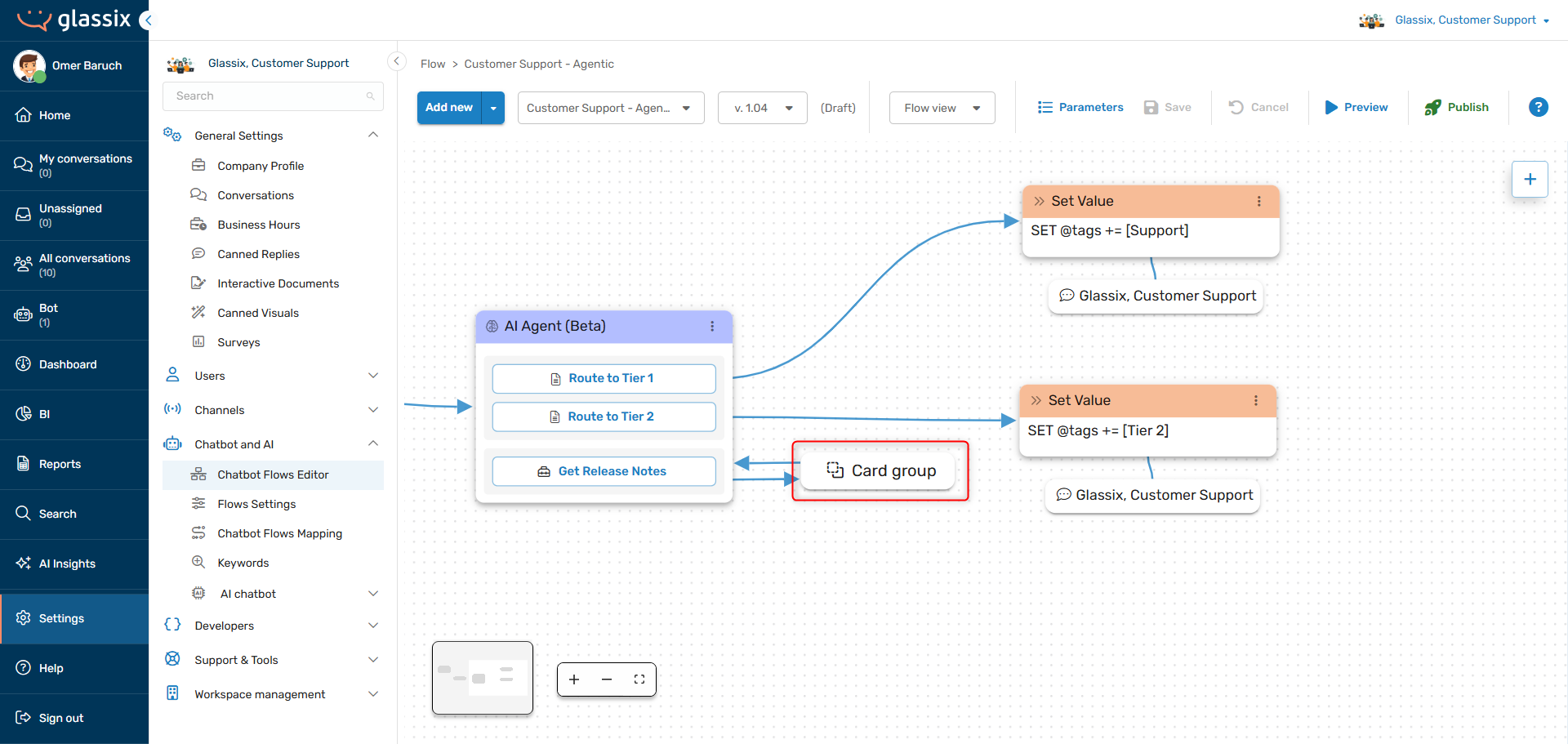1568x744 pixels.
Task: Click Omer Baruch's profile avatar
Action: pyautogui.click(x=29, y=65)
